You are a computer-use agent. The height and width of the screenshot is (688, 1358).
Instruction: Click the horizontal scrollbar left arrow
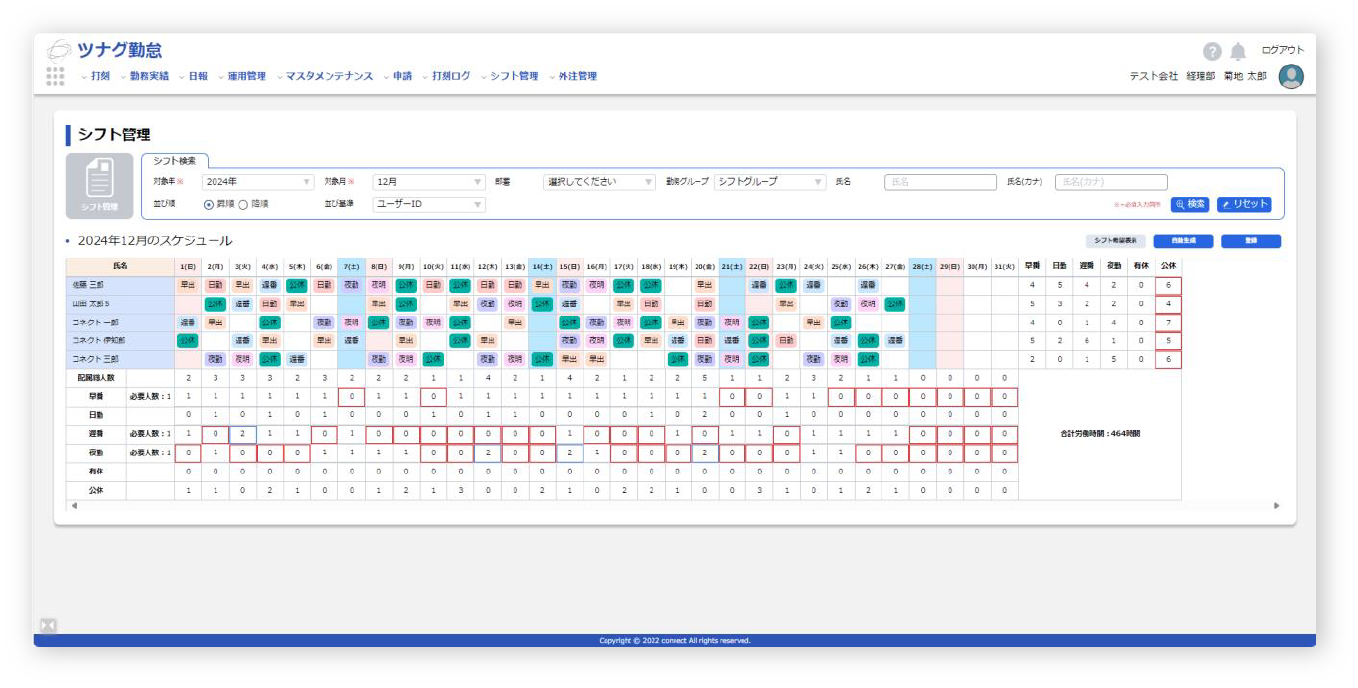[x=72, y=506]
